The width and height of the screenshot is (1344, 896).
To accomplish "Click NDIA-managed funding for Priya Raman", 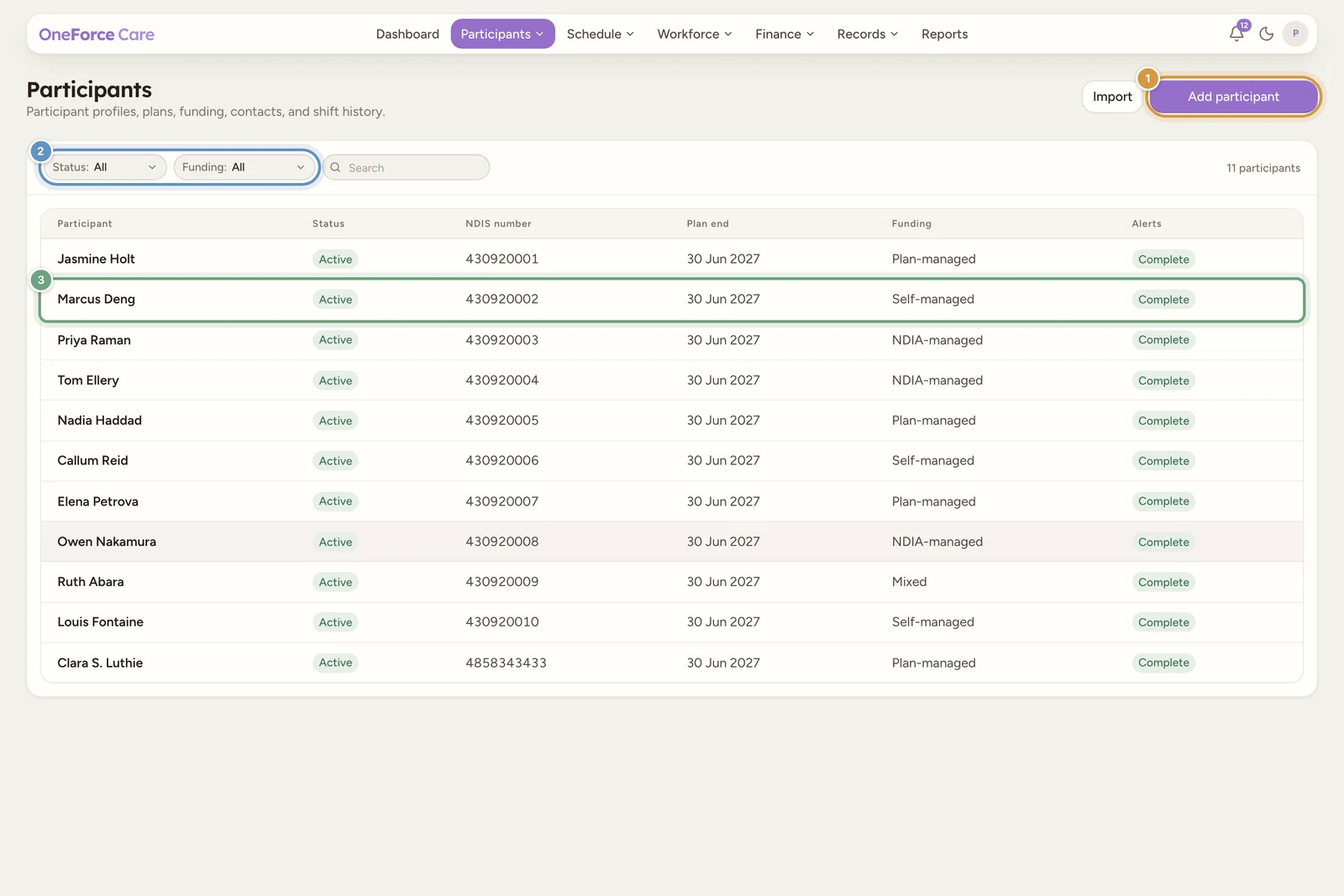I will pyautogui.click(x=937, y=340).
